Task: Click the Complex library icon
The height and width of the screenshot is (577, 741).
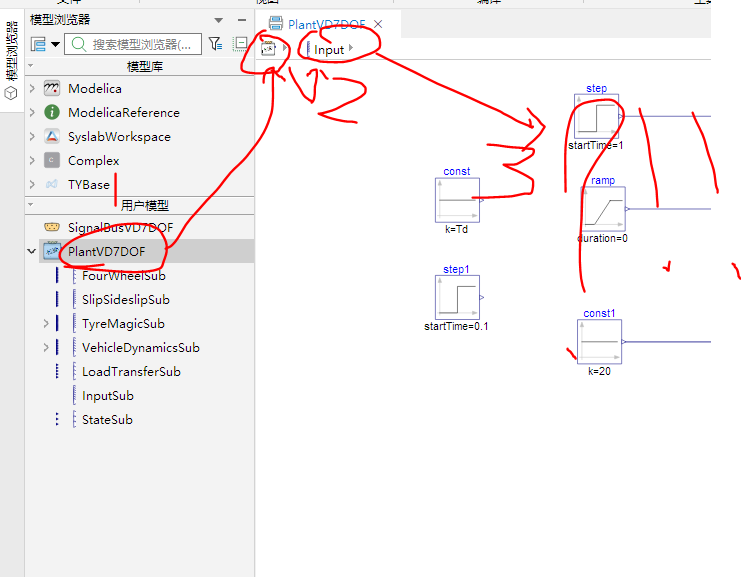Action: tap(52, 160)
